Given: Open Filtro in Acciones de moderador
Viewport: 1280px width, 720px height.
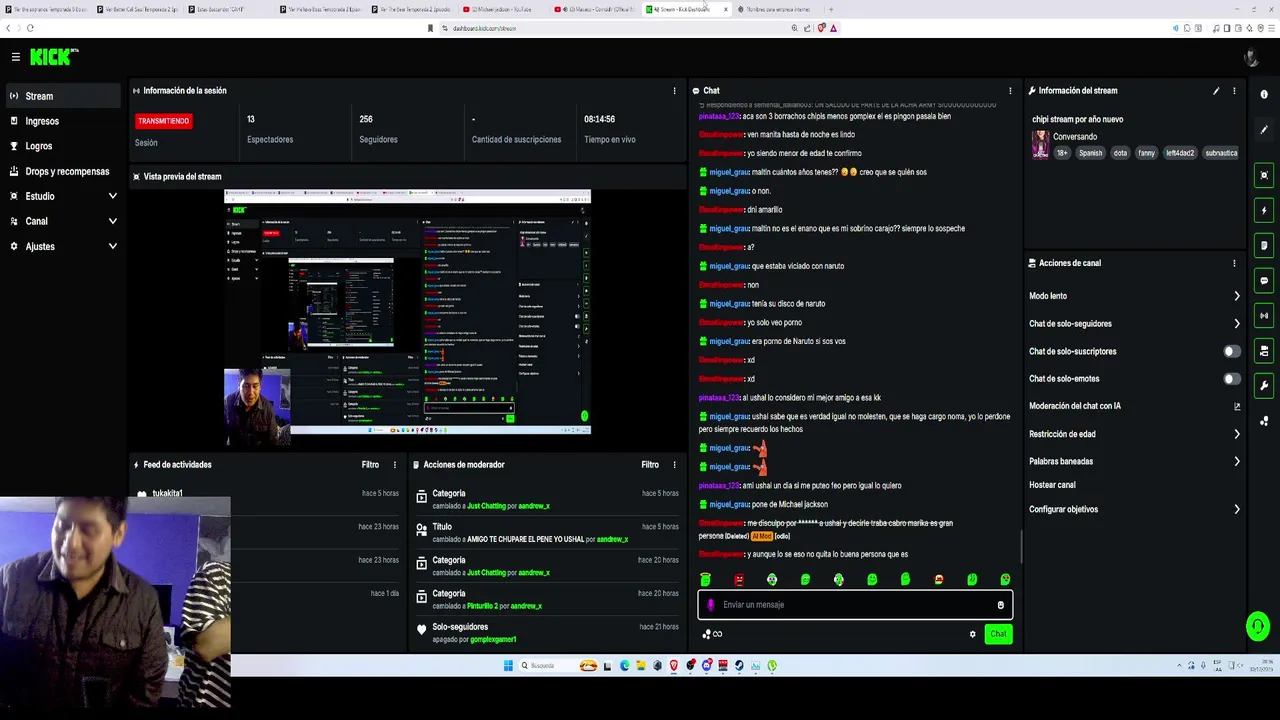Looking at the screenshot, I should (650, 465).
